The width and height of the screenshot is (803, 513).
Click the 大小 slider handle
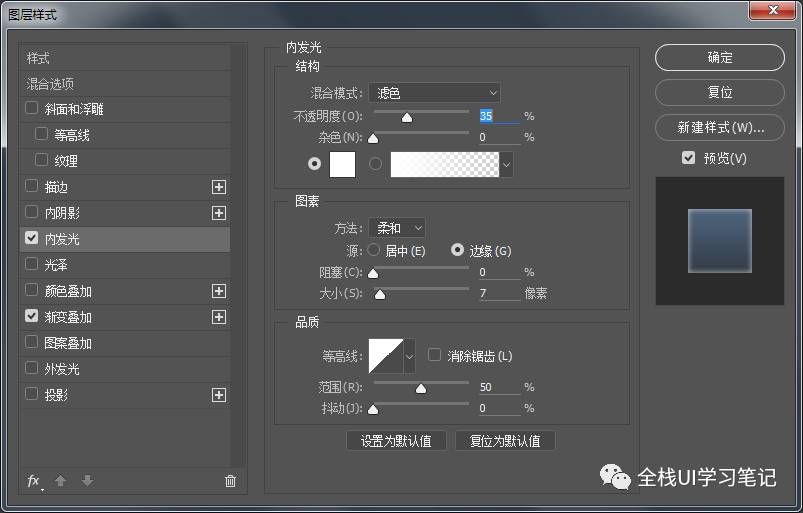[x=379, y=294]
